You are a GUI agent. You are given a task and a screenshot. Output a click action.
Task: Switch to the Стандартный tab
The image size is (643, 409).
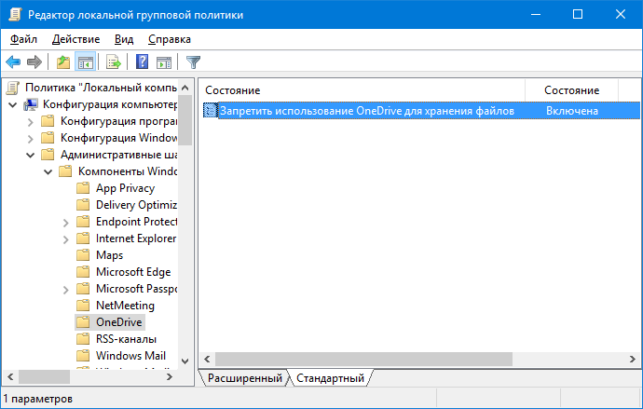[x=330, y=378]
